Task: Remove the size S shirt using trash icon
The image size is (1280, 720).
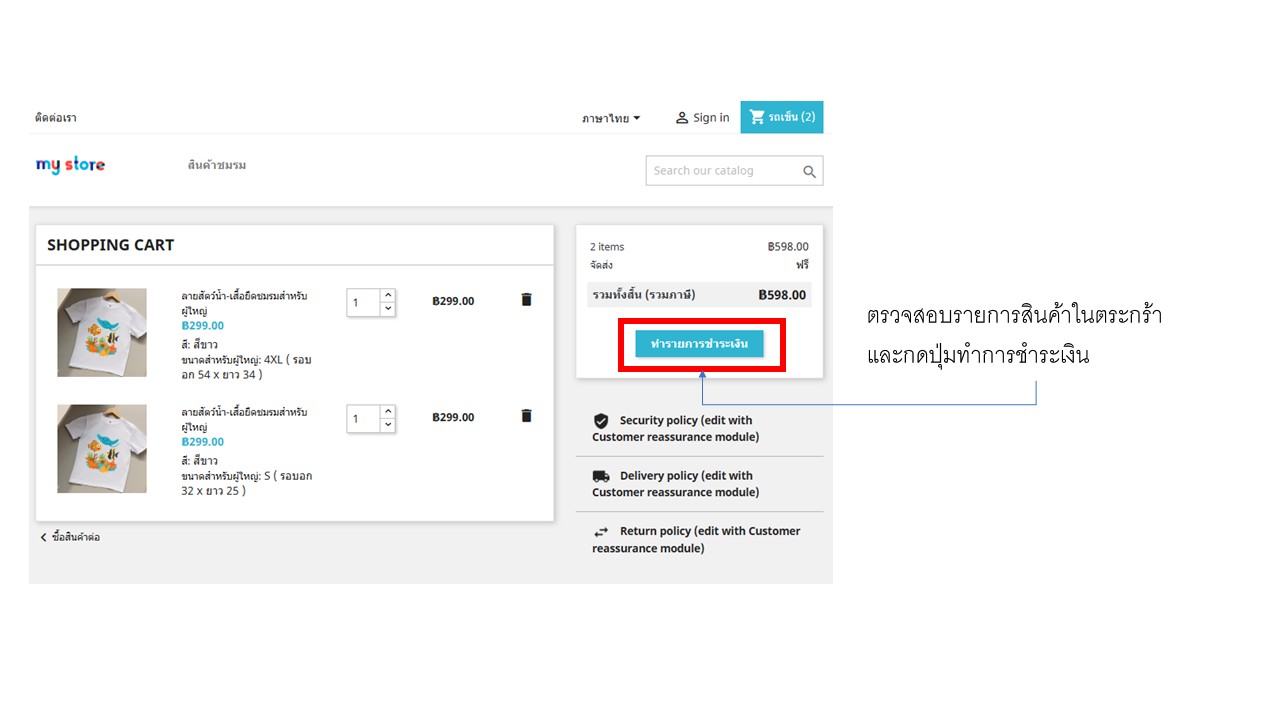Action: click(526, 416)
